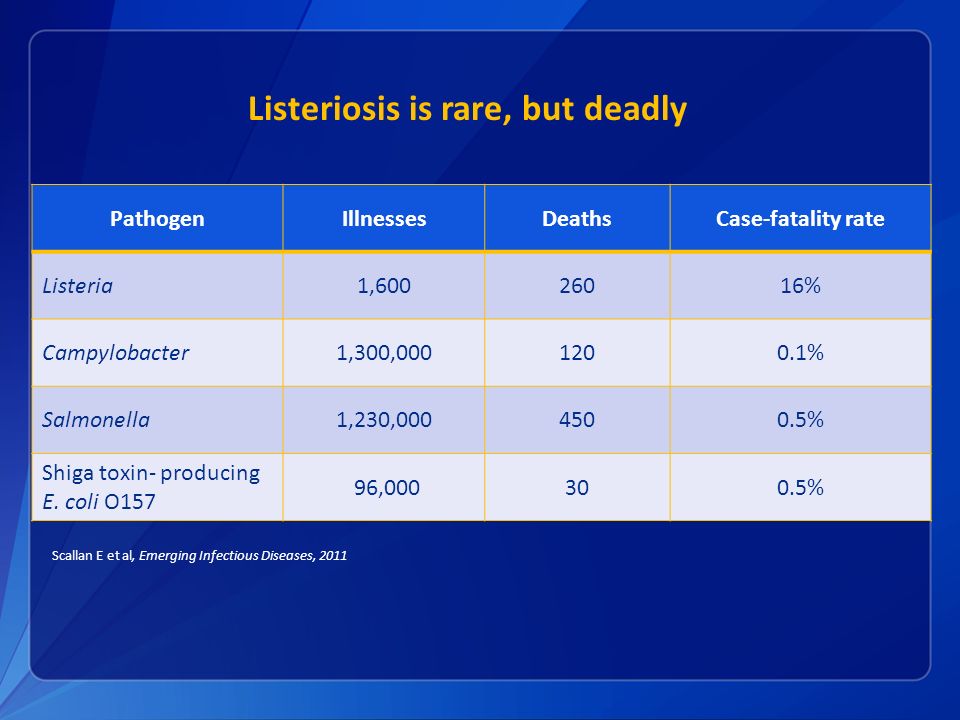Image resolution: width=960 pixels, height=720 pixels.
Task: Click the "Salmonella" pathogen cell
Action: (x=157, y=420)
